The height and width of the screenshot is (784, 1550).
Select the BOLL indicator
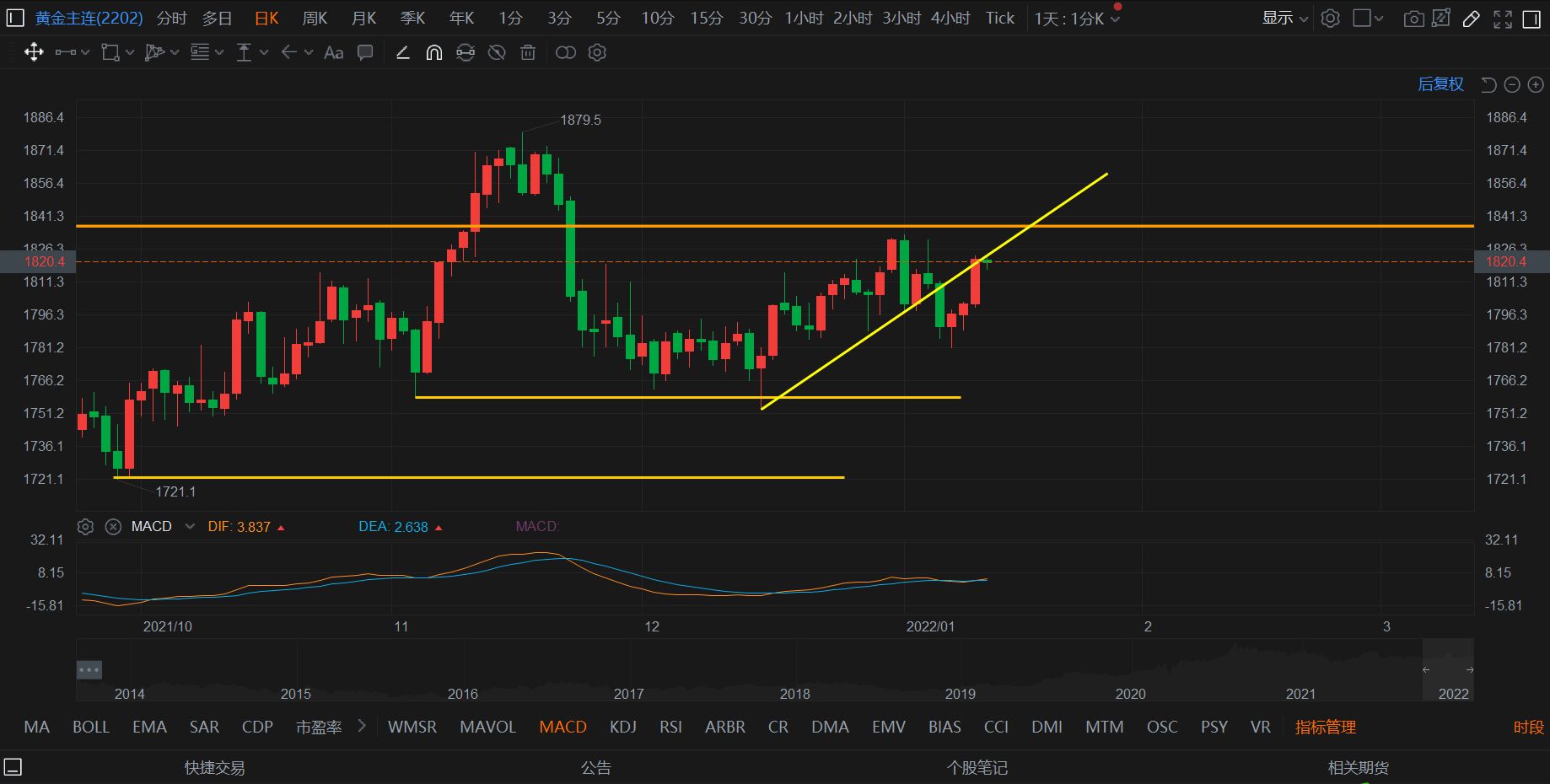pos(91,727)
